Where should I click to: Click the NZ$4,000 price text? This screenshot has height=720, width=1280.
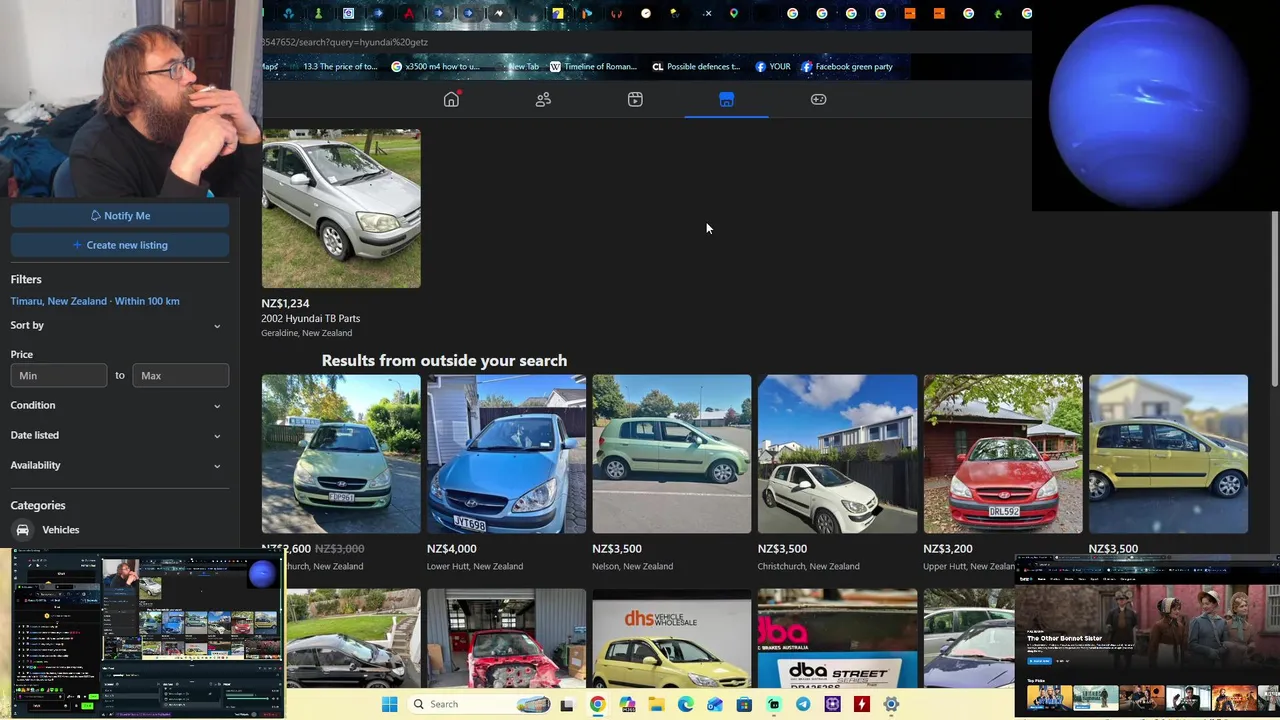452,548
